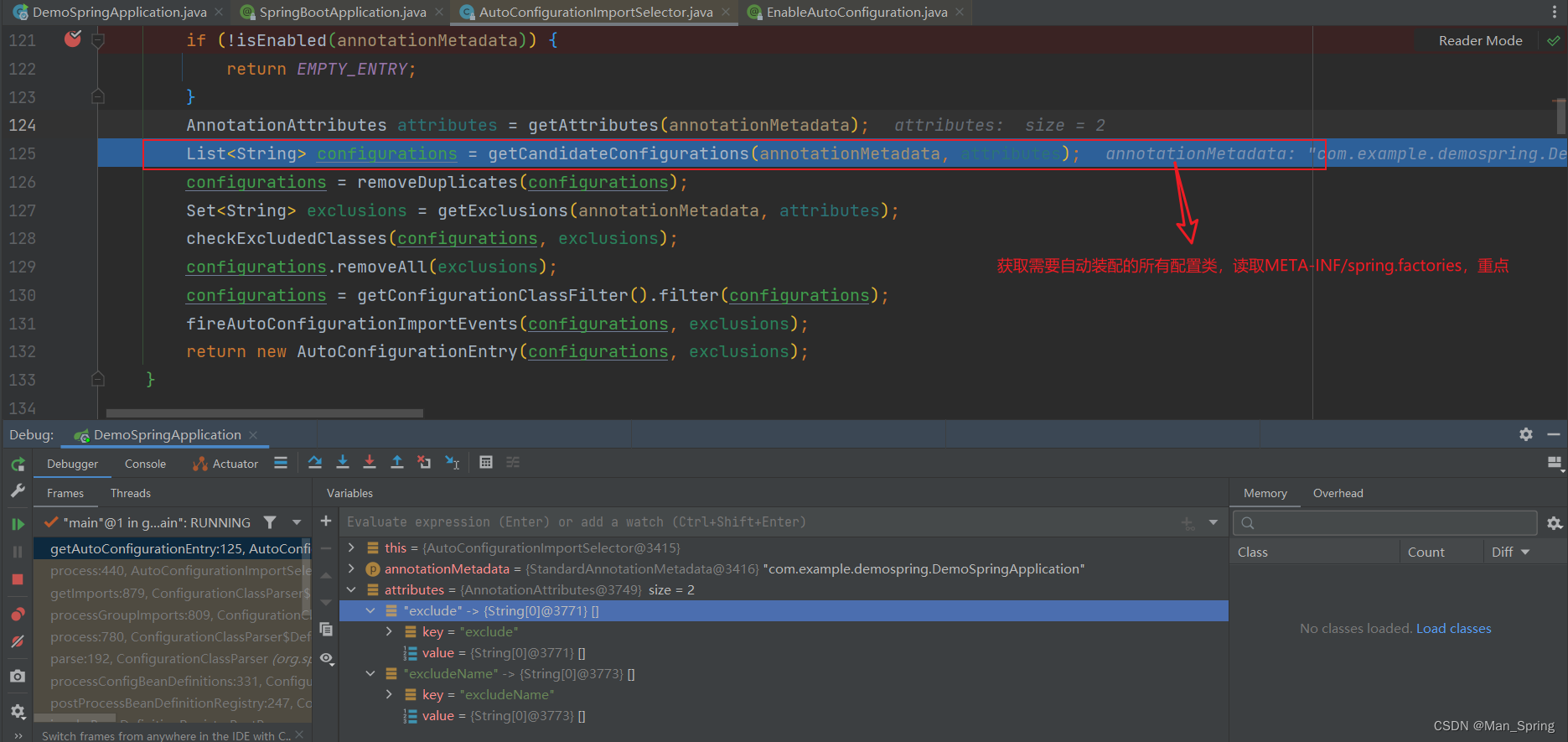This screenshot has height=742, width=1568.
Task: Open Debug tool window gear options
Action: coord(1525,434)
